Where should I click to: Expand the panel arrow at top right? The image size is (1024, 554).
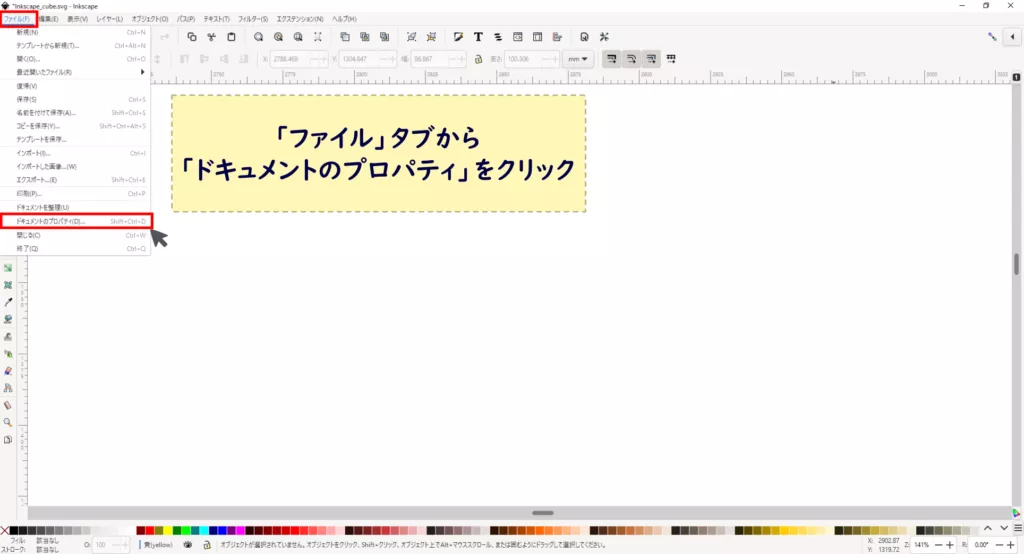1013,37
